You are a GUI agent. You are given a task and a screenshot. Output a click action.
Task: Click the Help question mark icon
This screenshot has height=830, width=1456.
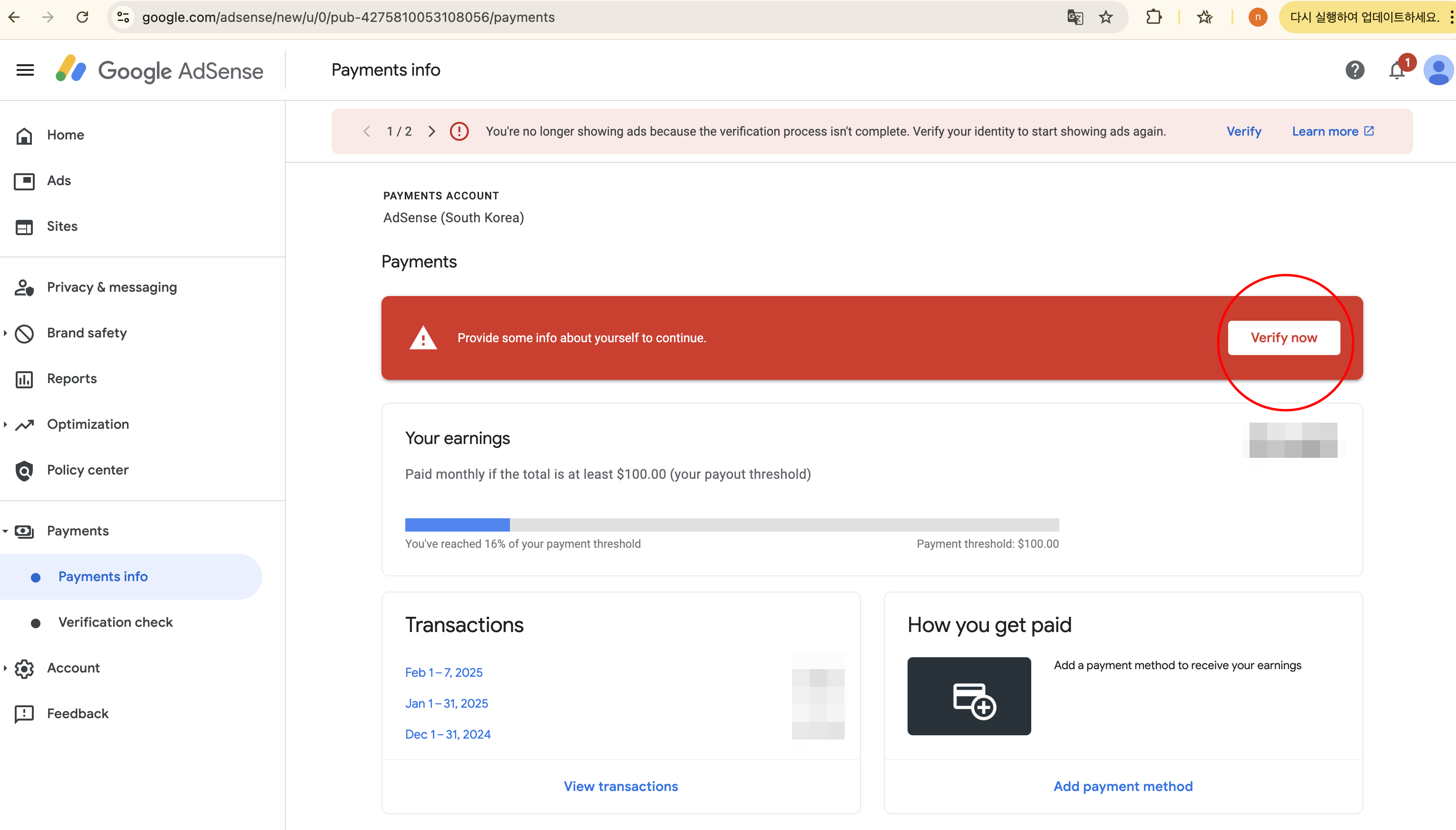(1355, 70)
